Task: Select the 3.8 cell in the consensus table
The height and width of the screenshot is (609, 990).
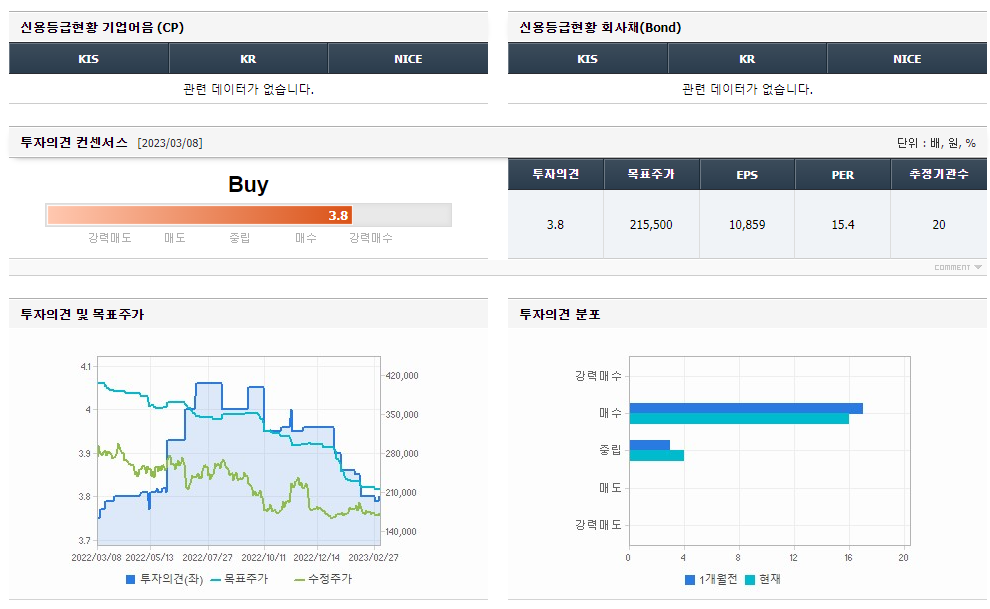Action: coord(556,225)
